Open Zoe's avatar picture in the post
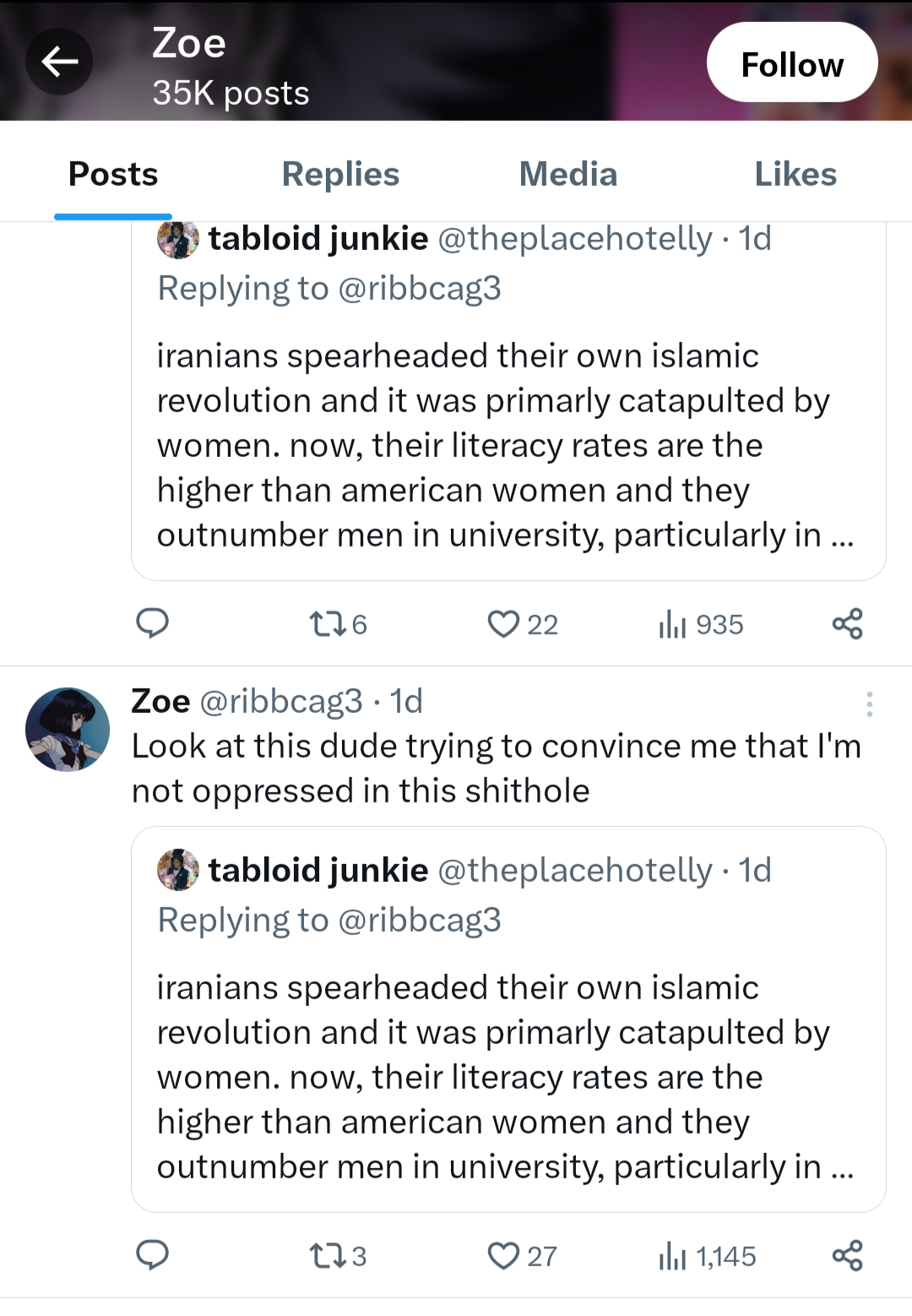 click(68, 729)
